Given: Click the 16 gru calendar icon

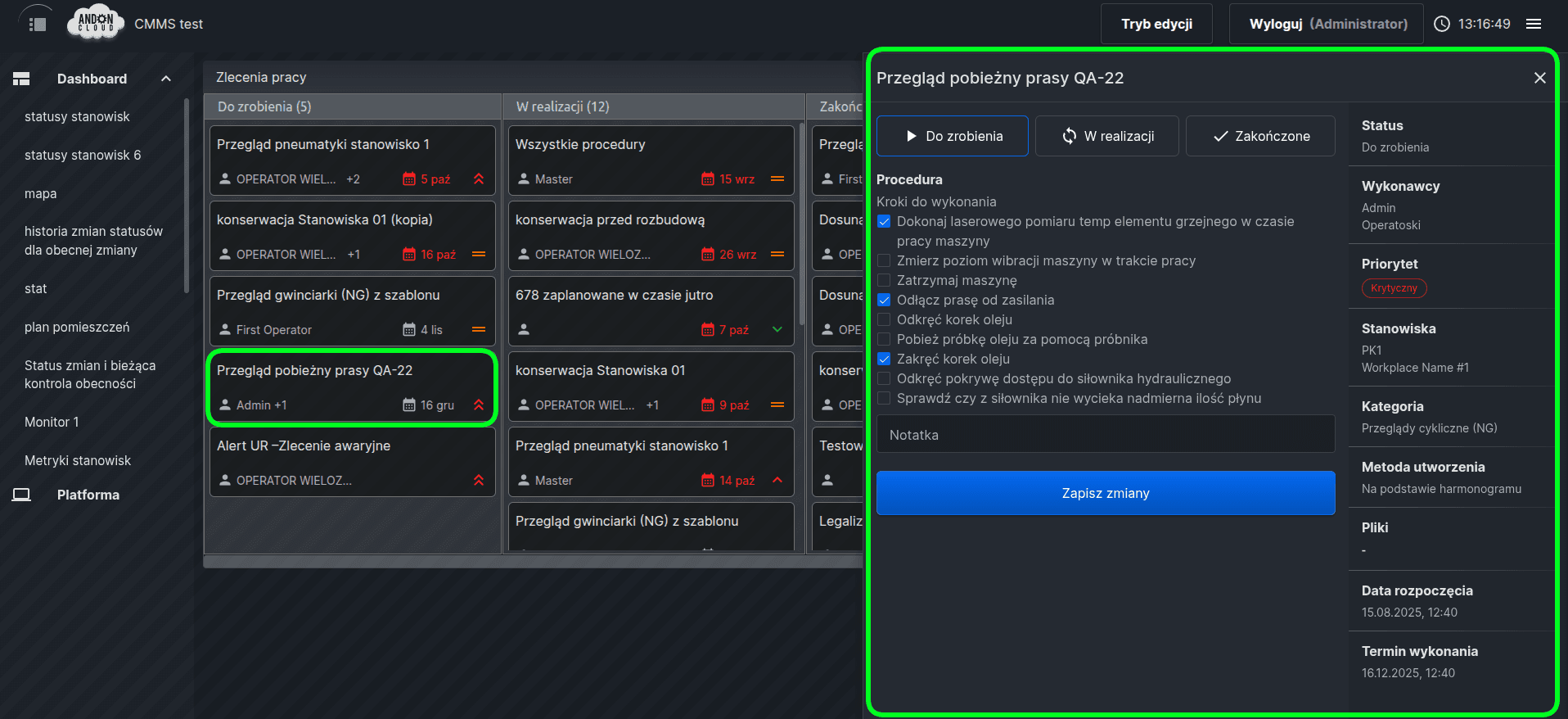Looking at the screenshot, I should click(409, 405).
